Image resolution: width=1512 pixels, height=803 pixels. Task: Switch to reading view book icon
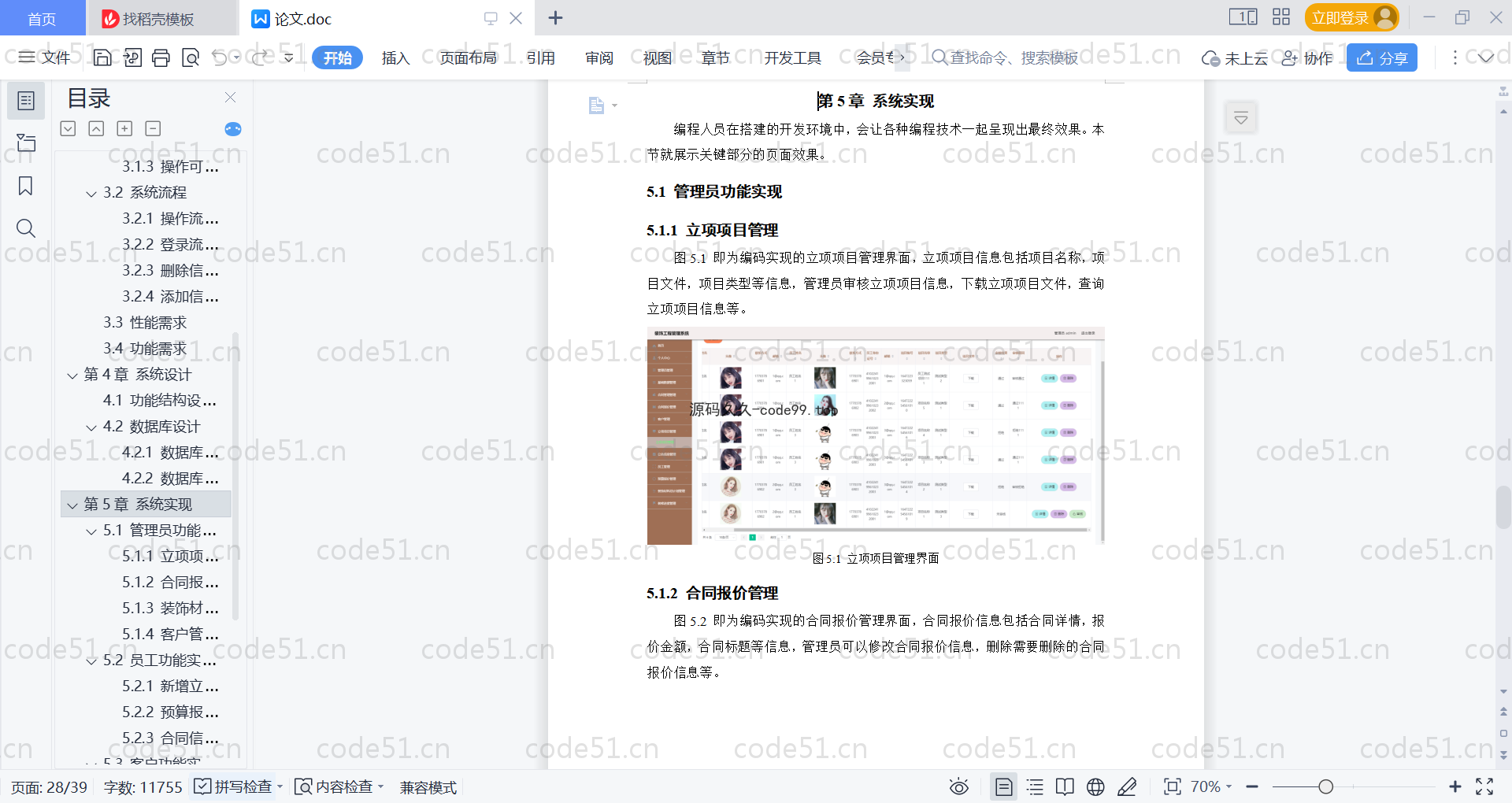[1065, 786]
